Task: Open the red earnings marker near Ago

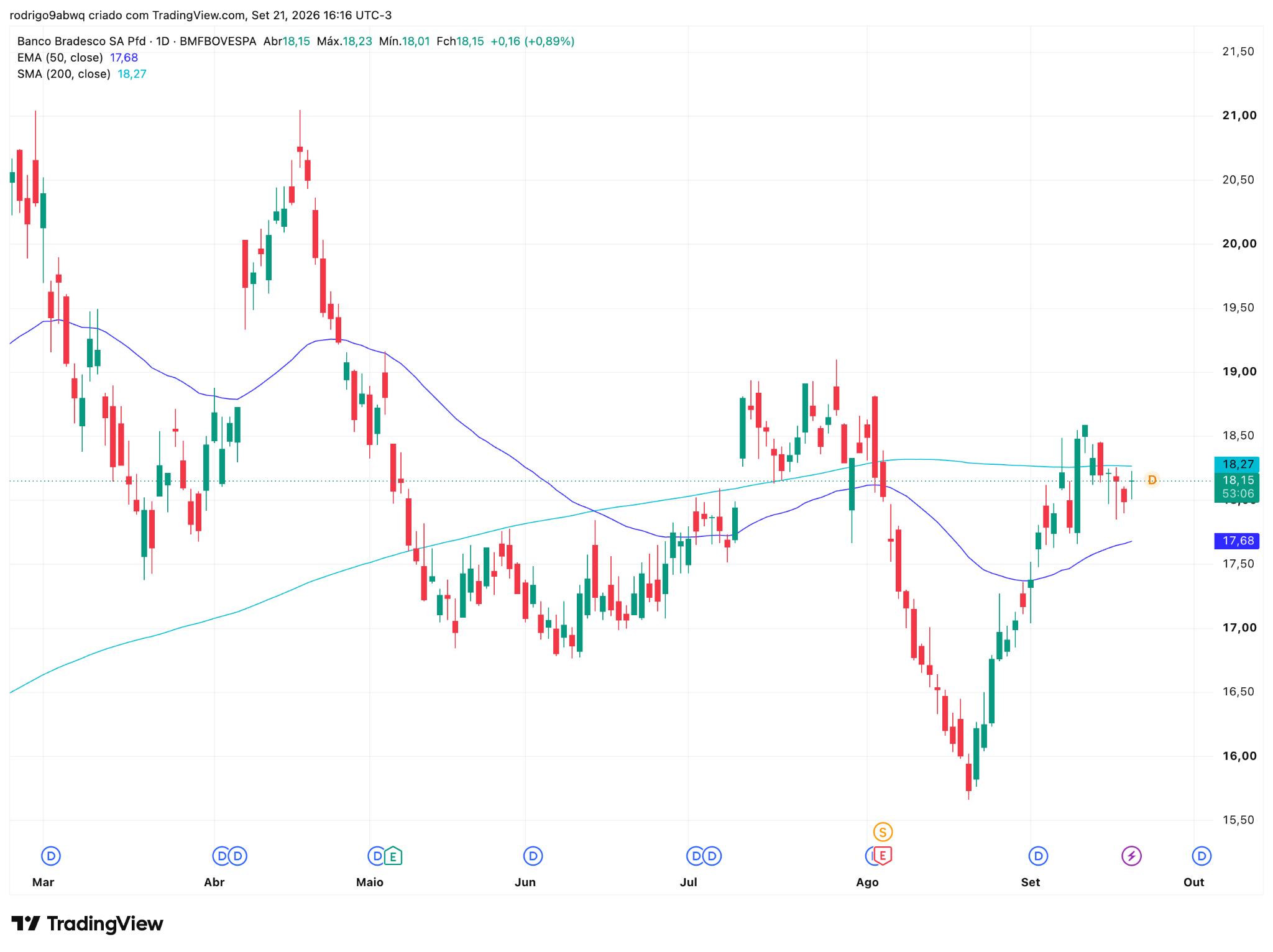Action: [x=883, y=856]
